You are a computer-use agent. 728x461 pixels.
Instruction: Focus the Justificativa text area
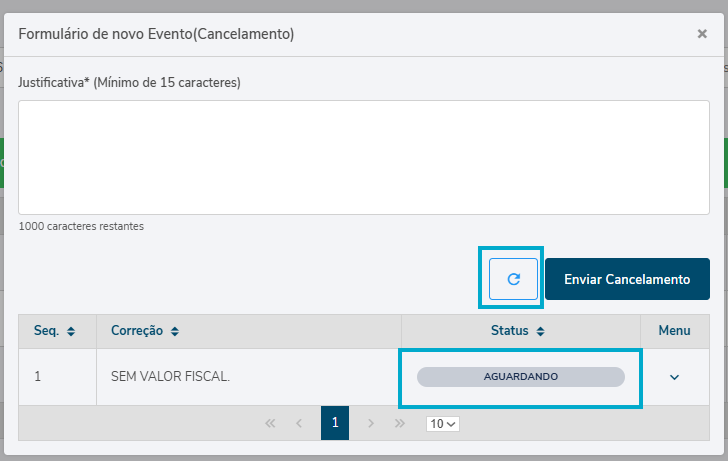click(x=363, y=157)
